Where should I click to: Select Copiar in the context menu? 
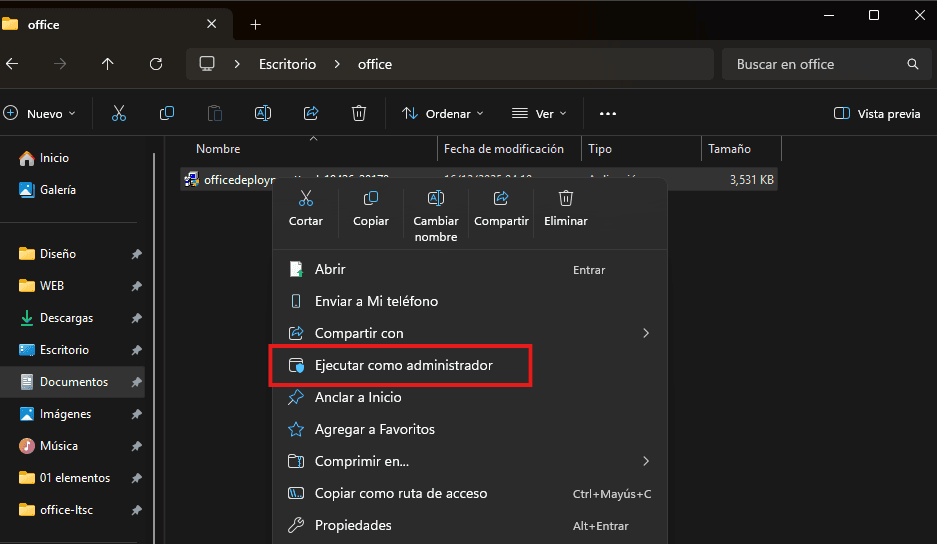[370, 209]
